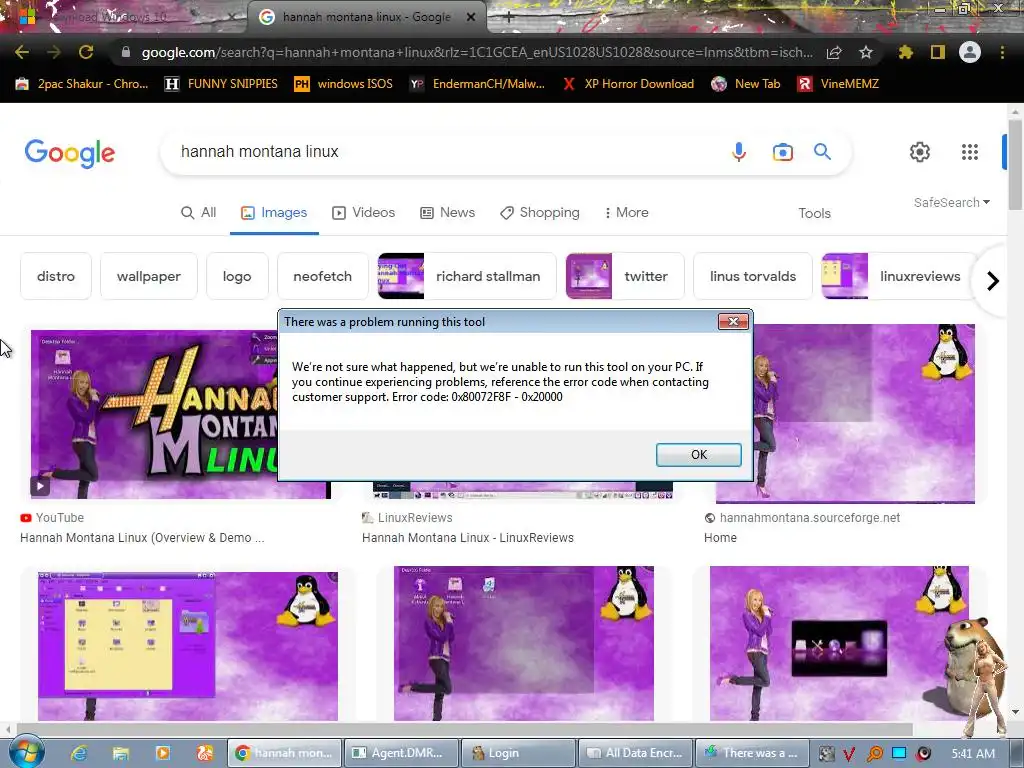The height and width of the screenshot is (768, 1024).
Task: Go forward in Chrome
Action: tap(54, 52)
